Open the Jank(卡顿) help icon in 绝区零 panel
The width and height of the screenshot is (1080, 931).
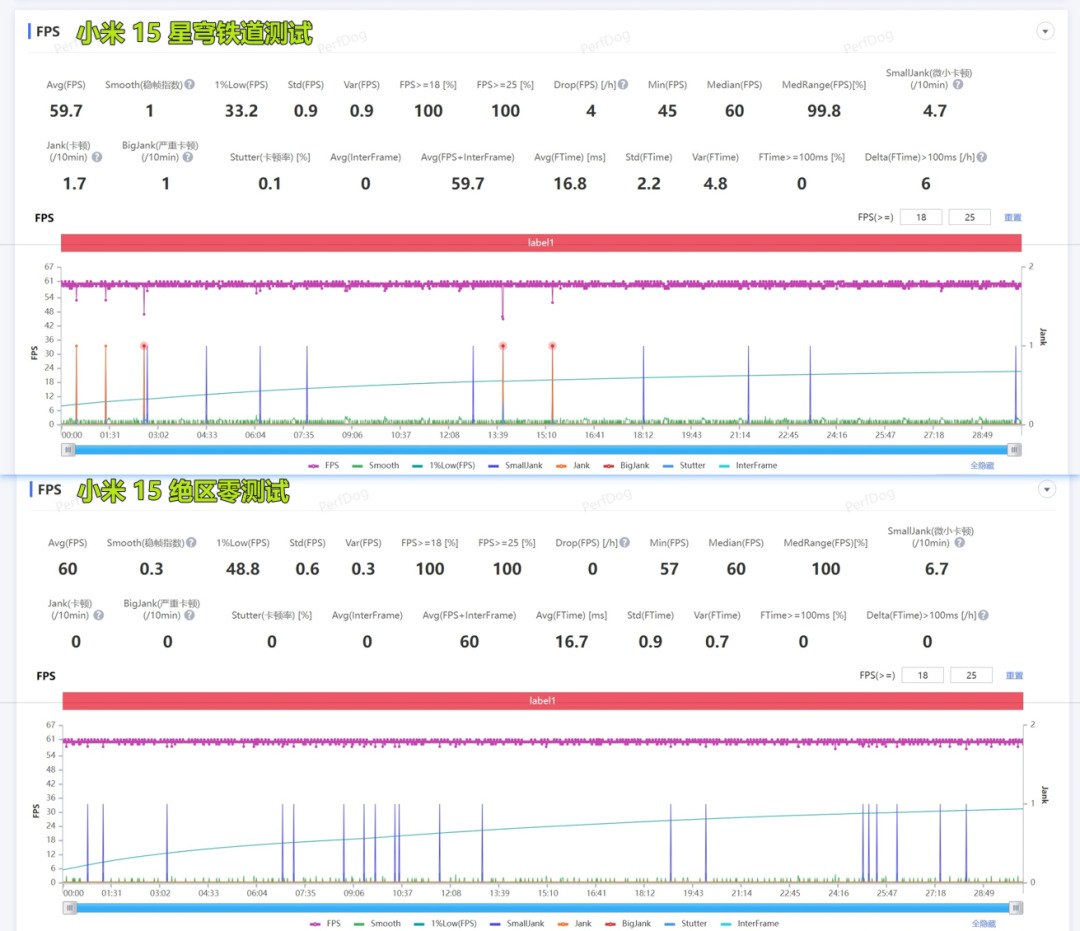[98, 615]
